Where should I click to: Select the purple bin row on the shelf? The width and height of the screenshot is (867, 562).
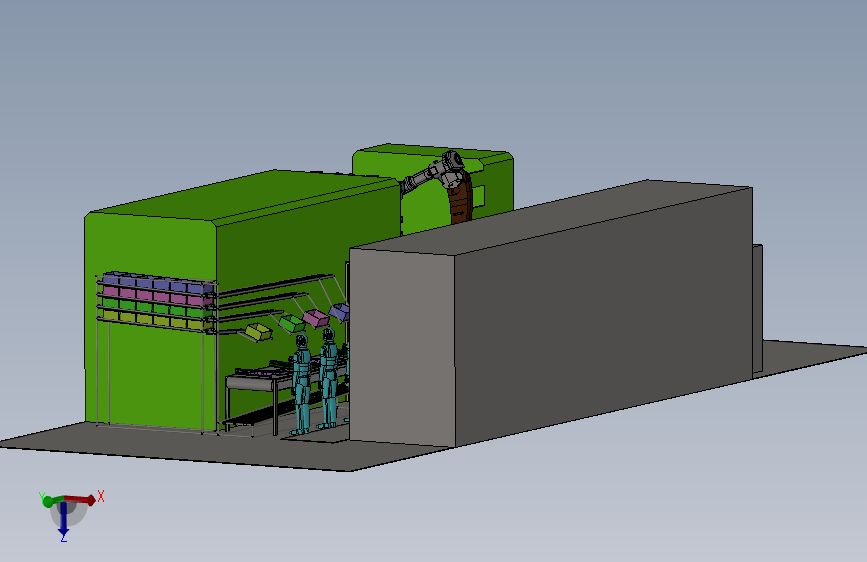coord(158,283)
